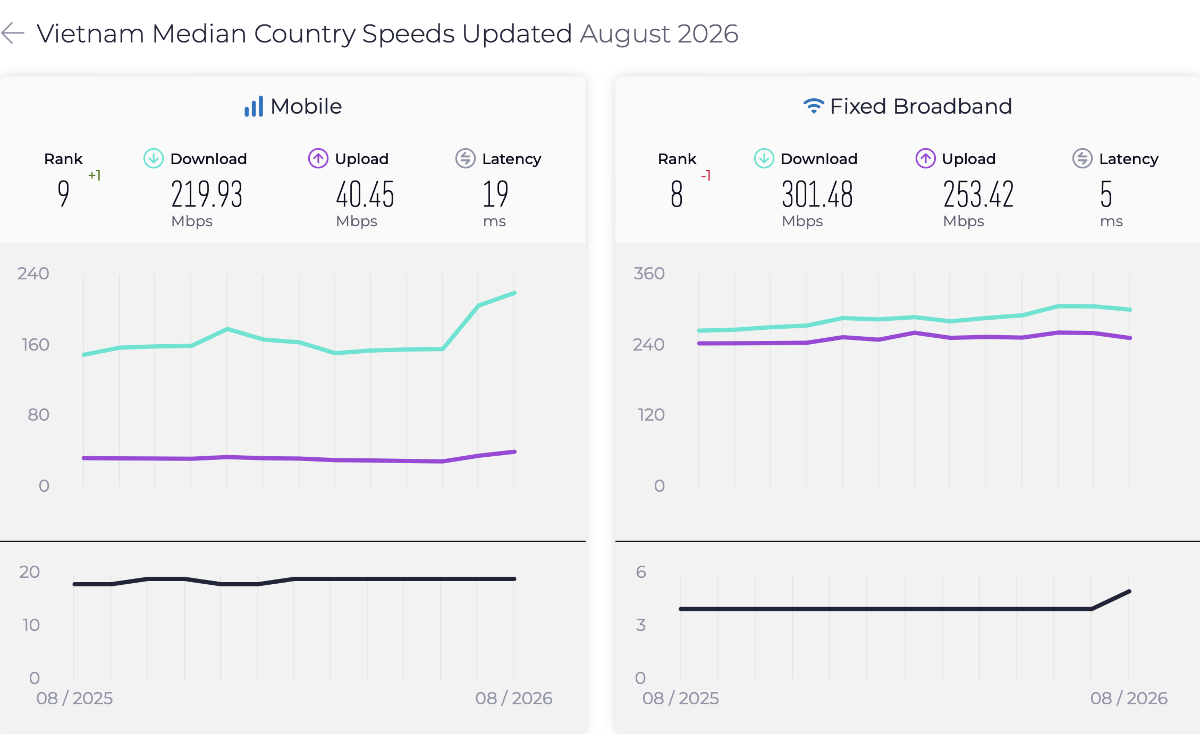Click the Mobile Download arrow icon

pos(153,158)
